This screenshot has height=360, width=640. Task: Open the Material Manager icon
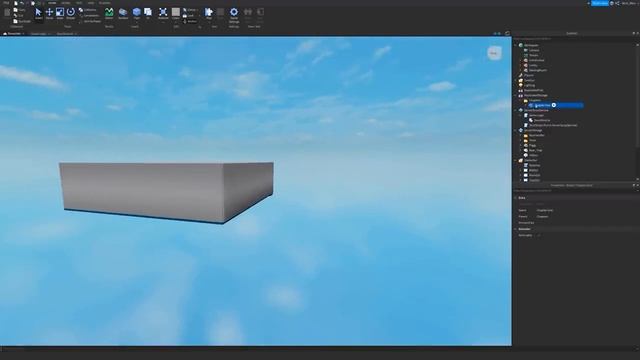coord(163,13)
